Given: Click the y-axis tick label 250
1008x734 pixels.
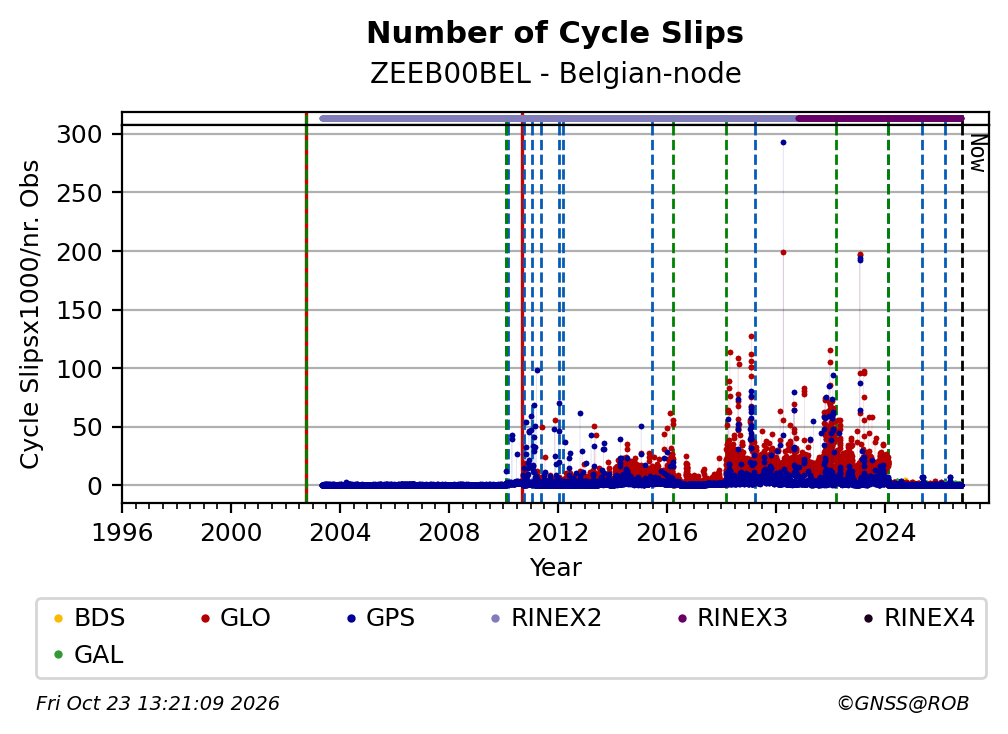Looking at the screenshot, I should (80, 193).
